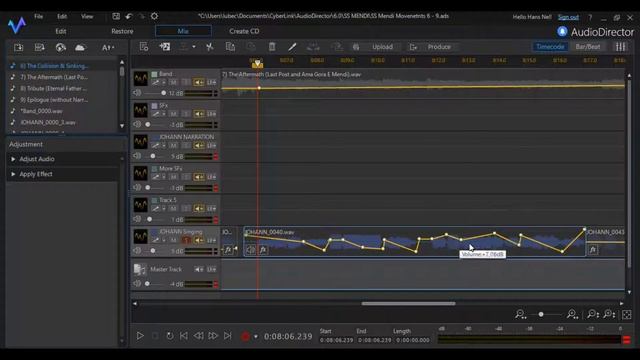Switch to the Edit room tab

coord(61,31)
